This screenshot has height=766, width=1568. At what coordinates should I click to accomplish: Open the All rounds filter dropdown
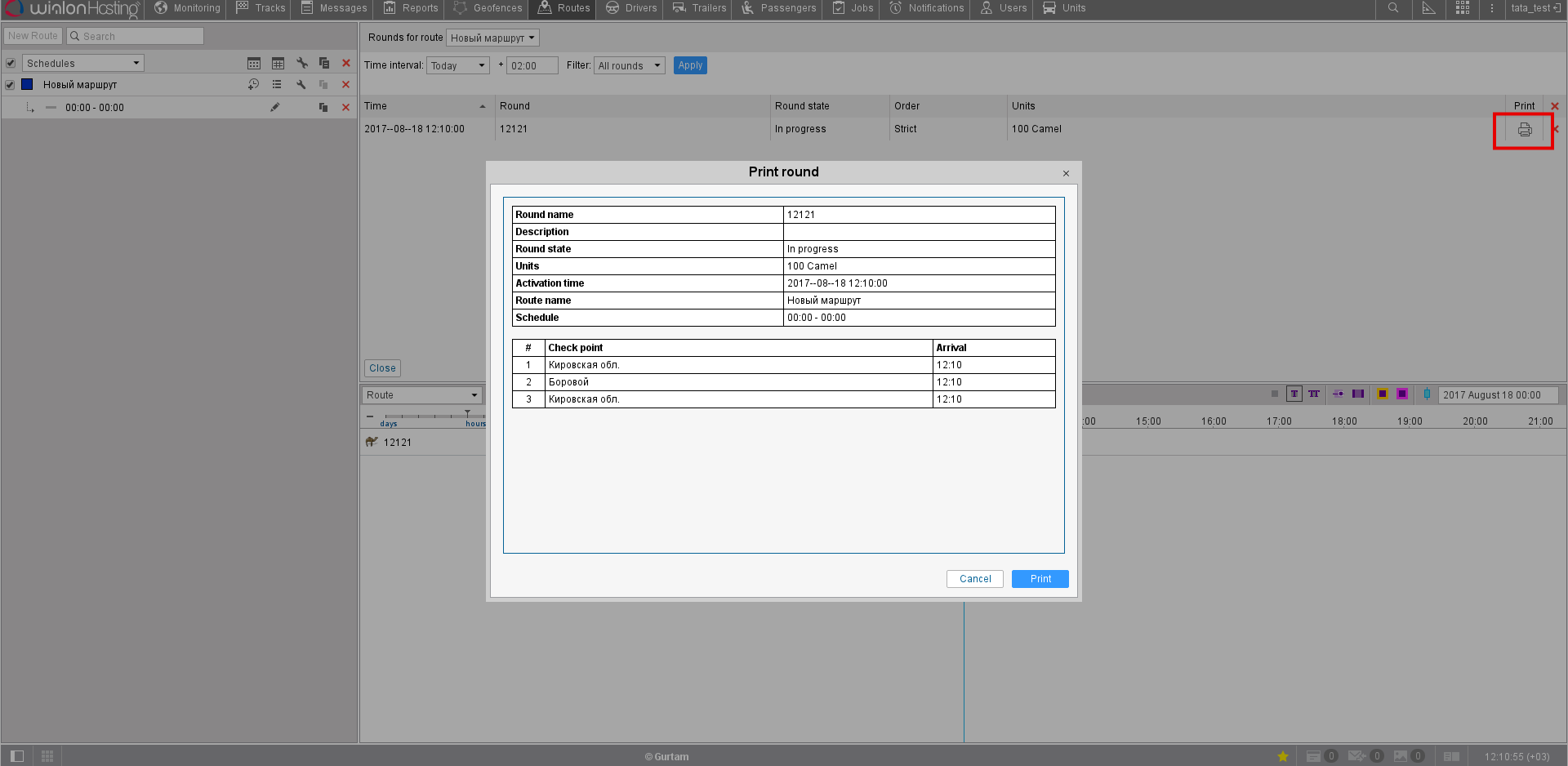[x=629, y=66]
